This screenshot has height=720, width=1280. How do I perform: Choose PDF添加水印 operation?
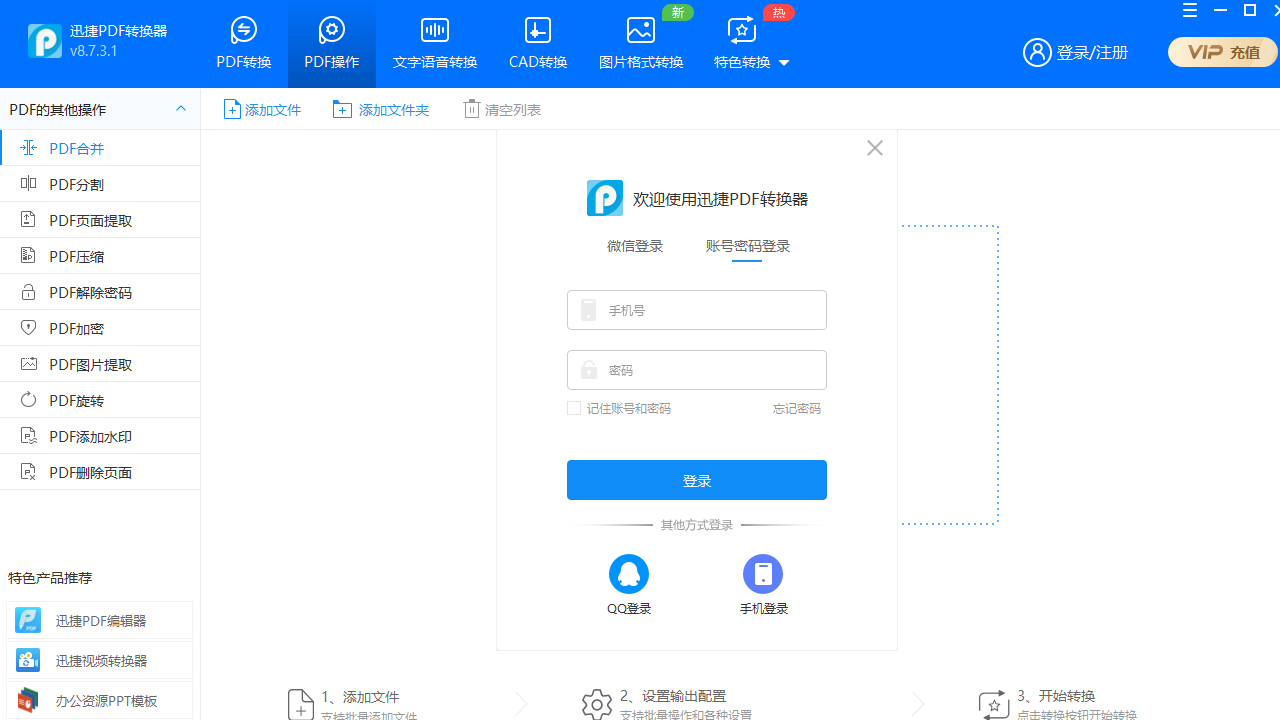100,436
